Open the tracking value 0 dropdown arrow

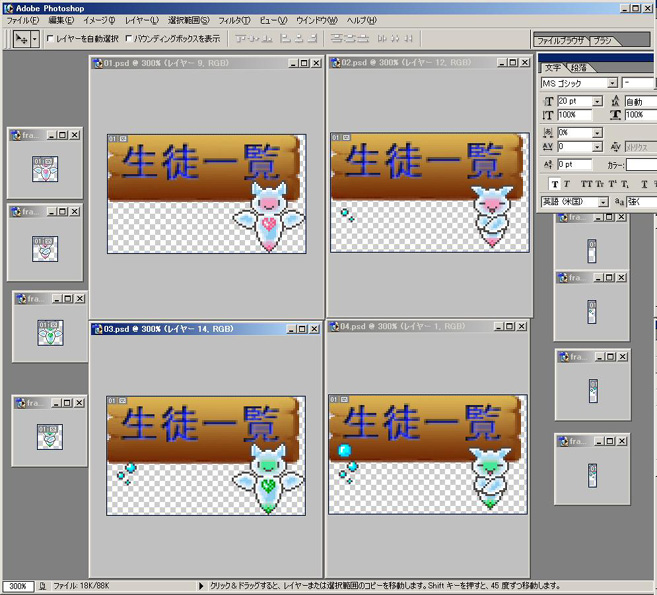pos(597,147)
